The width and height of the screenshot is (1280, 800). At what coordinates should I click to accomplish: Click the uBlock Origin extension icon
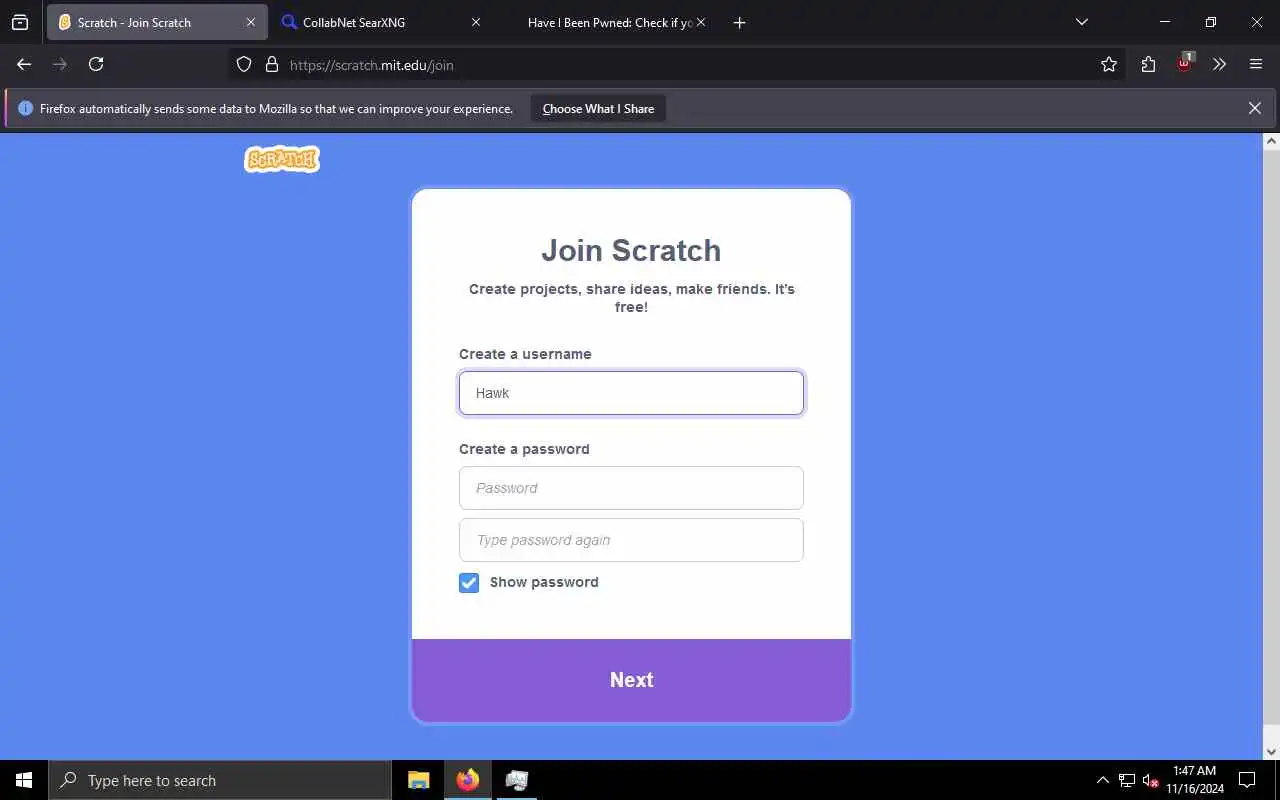1185,62
